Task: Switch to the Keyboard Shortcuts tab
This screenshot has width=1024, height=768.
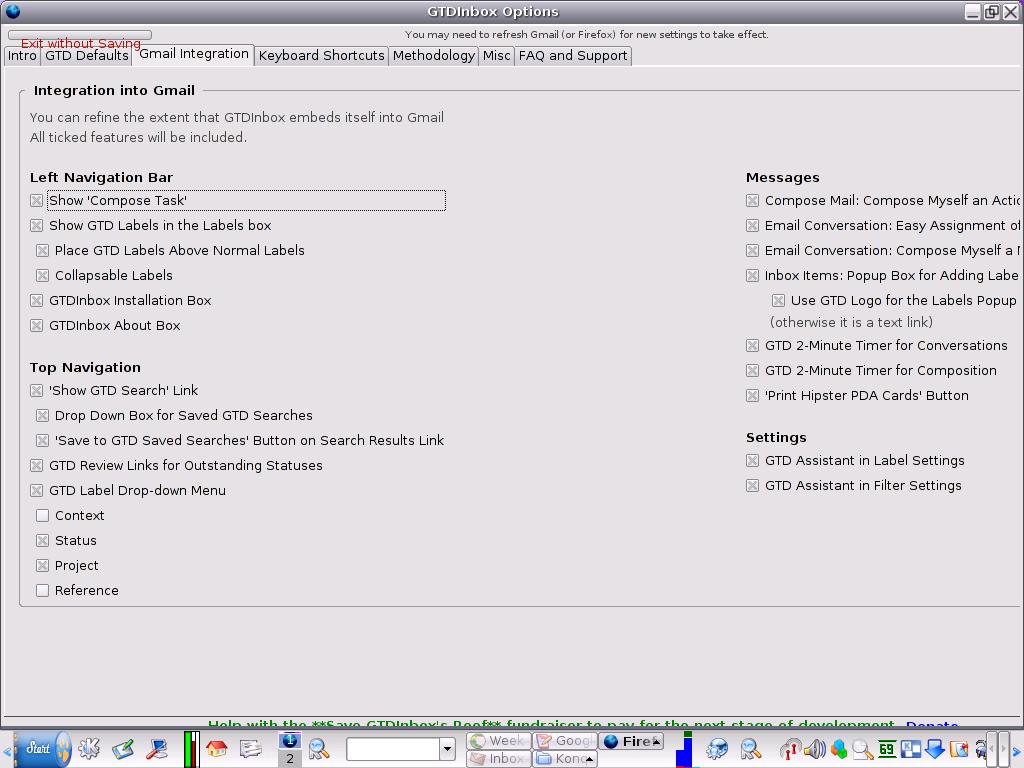Action: pos(321,56)
